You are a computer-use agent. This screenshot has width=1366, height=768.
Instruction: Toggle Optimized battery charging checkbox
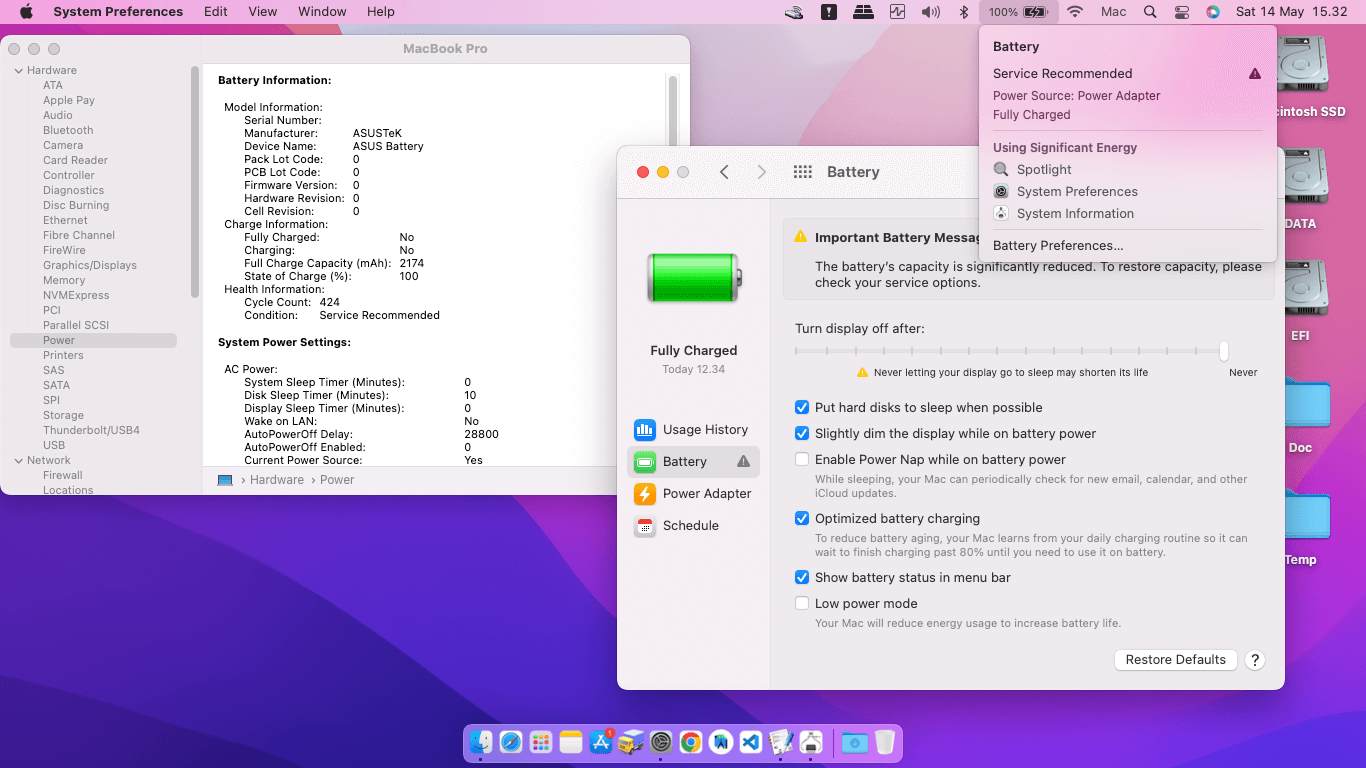pos(802,519)
